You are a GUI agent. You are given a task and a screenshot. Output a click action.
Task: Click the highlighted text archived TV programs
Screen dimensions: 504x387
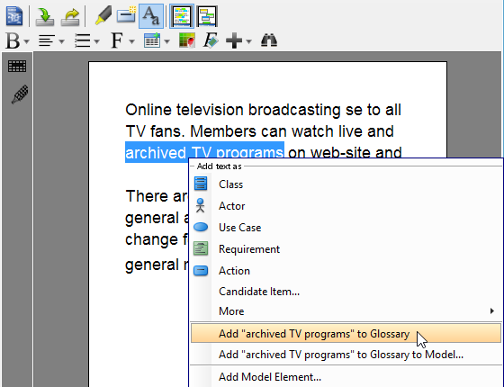point(204,152)
